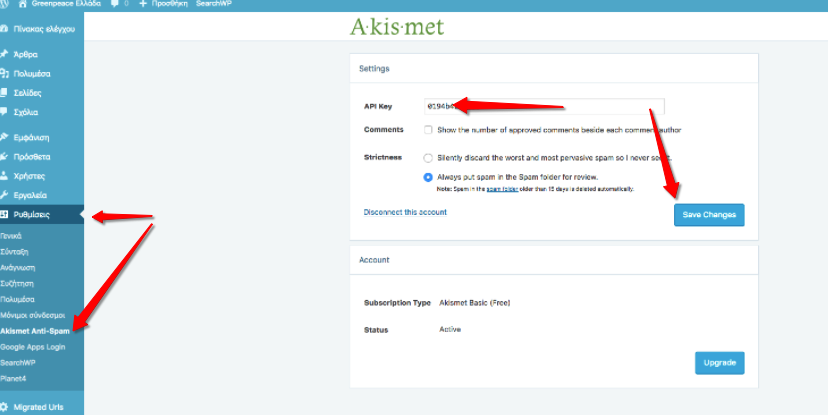The height and width of the screenshot is (415, 828).
Task: Open Γενικά settings submenu
Action: click(11, 236)
